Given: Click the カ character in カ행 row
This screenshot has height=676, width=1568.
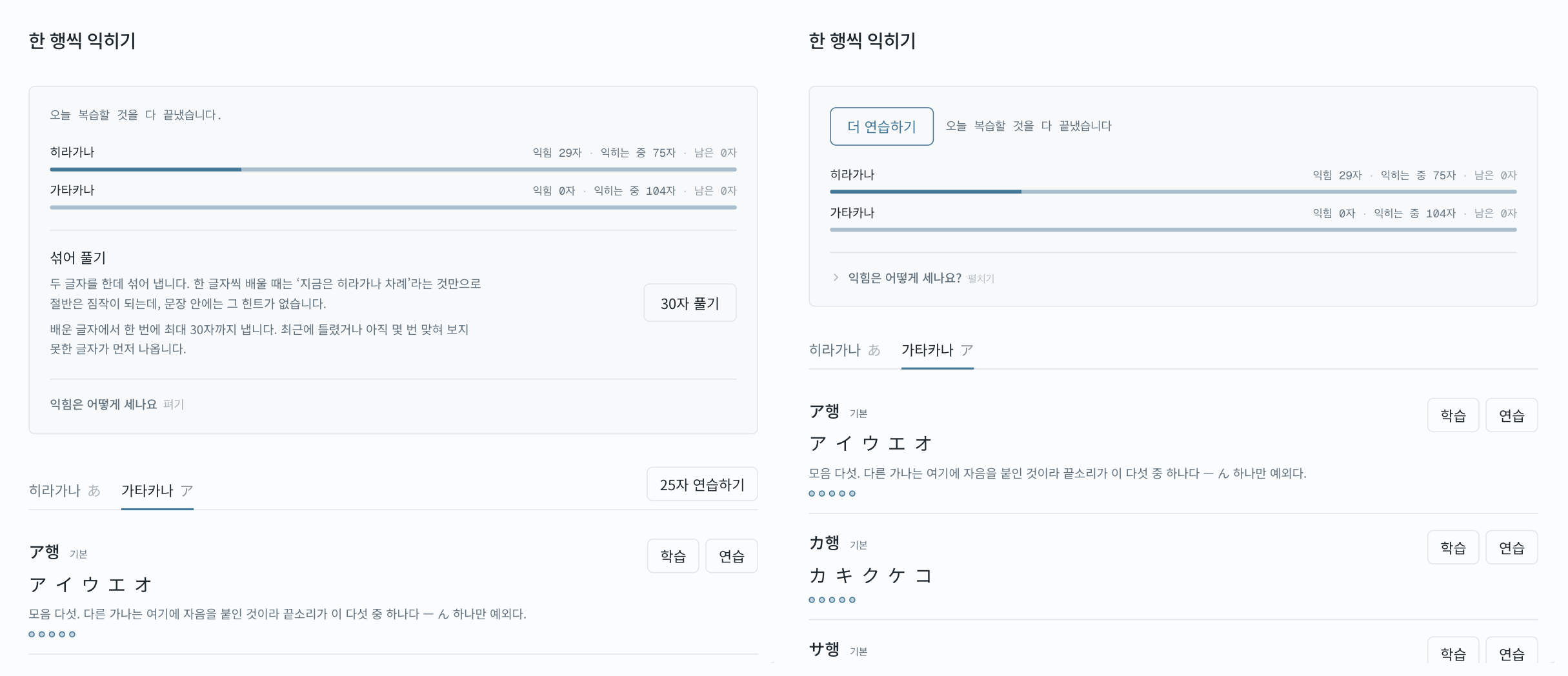Looking at the screenshot, I should point(818,575).
